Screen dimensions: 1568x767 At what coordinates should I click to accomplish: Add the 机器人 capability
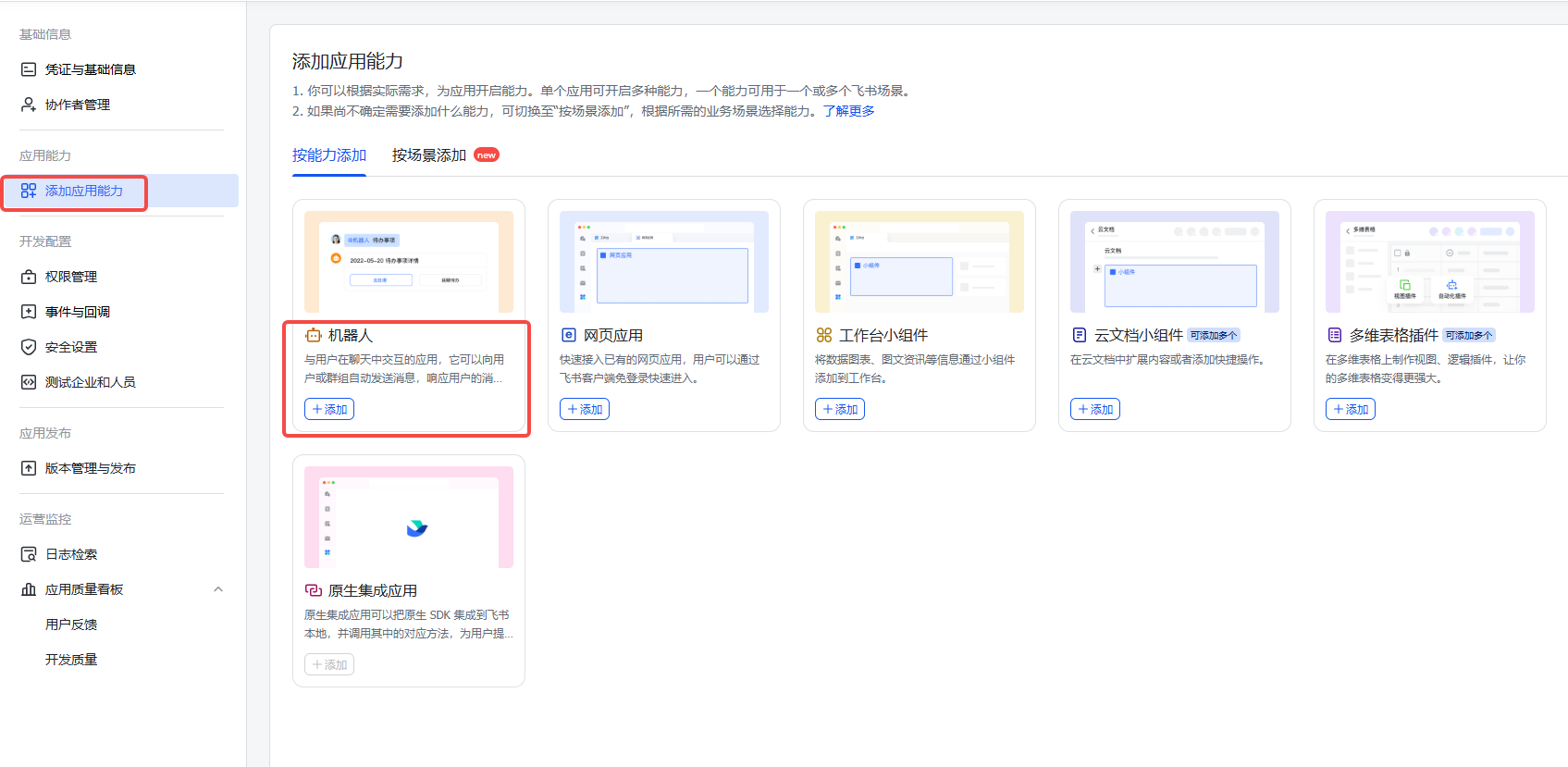pos(329,409)
